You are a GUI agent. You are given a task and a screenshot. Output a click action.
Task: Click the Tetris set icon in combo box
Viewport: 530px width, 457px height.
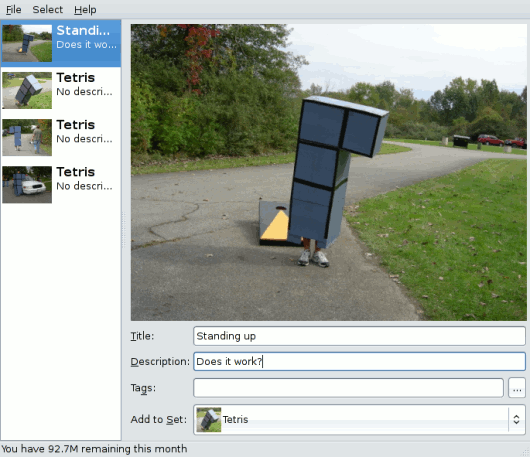click(209, 419)
